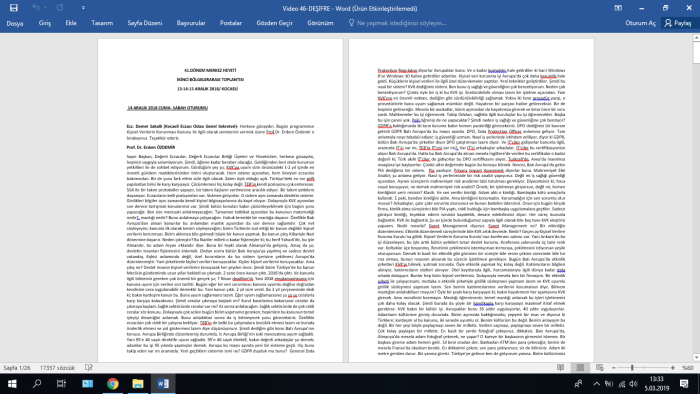Click 'İKİNCİ BÖLGELERARASI TOPLANTISI' heading line

click(210, 79)
